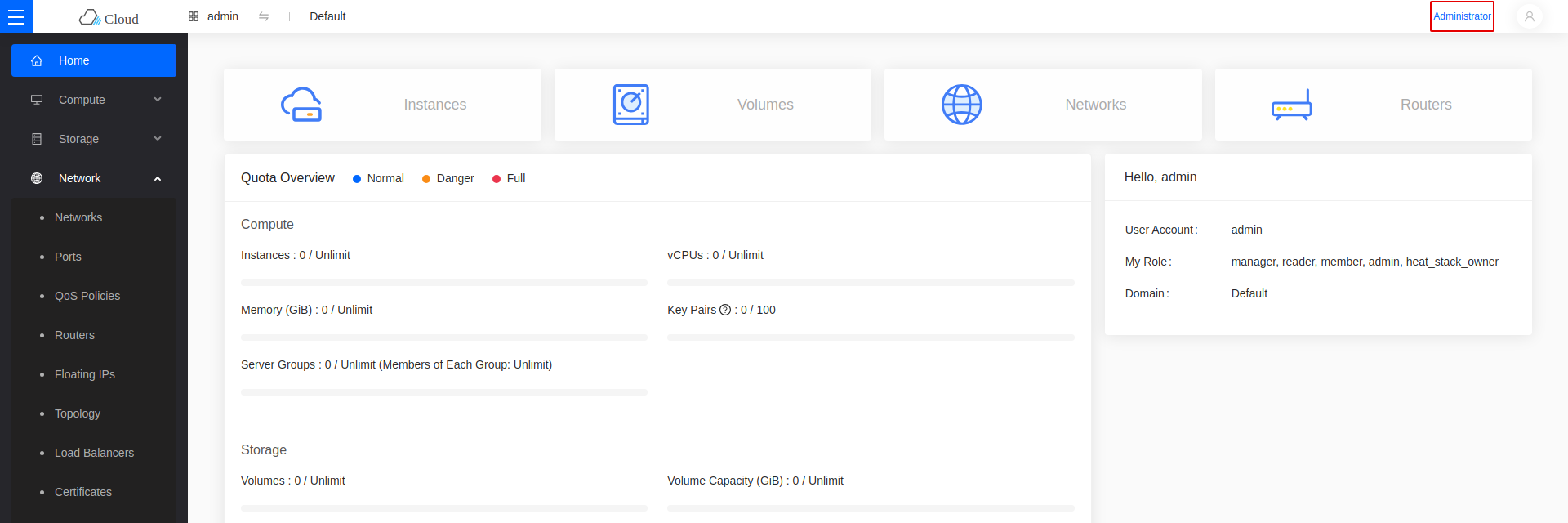Click the Instances cloud icon card
This screenshot has height=523, width=1568.
(x=301, y=105)
